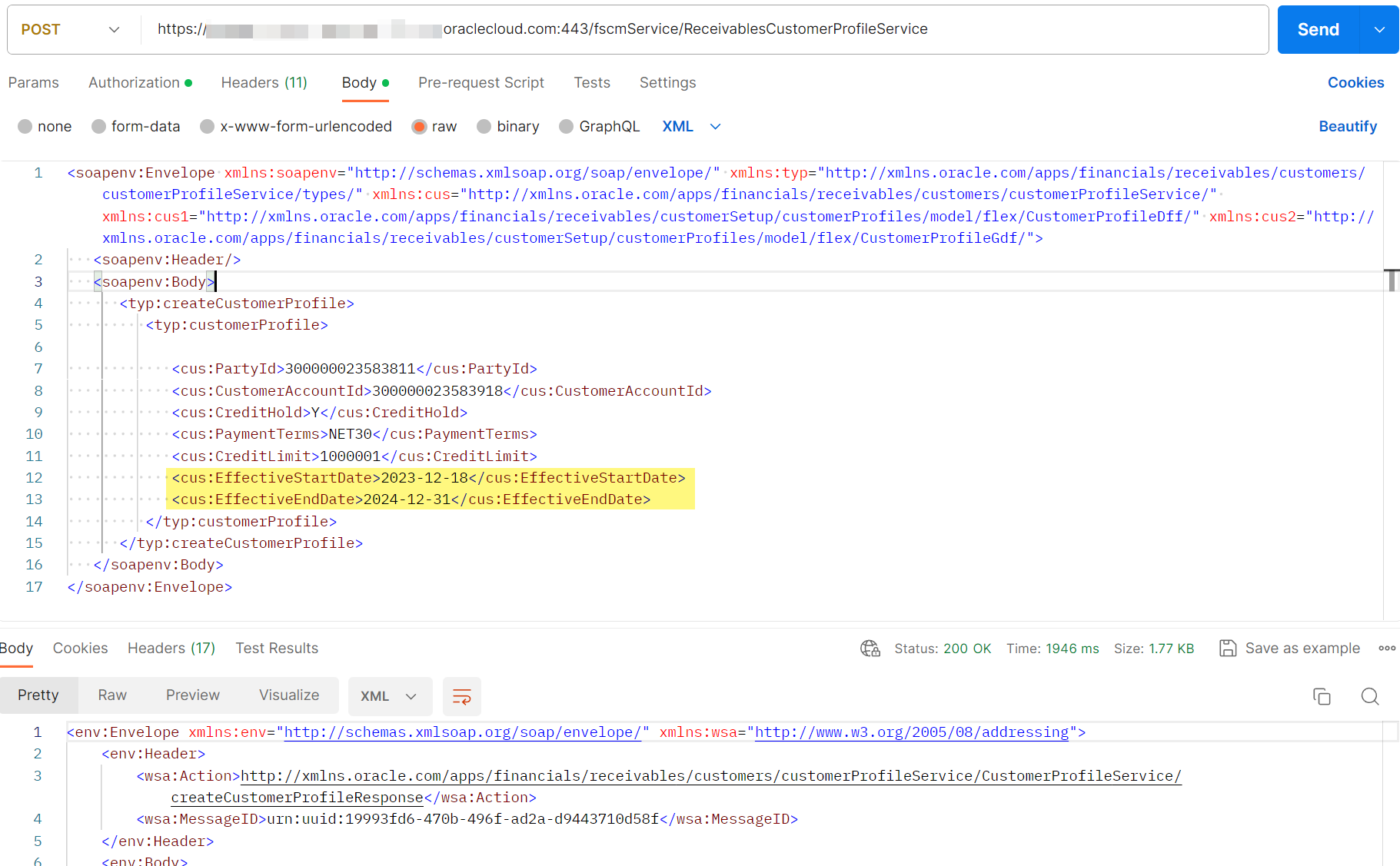Open the request Headers (11) tab

click(264, 83)
